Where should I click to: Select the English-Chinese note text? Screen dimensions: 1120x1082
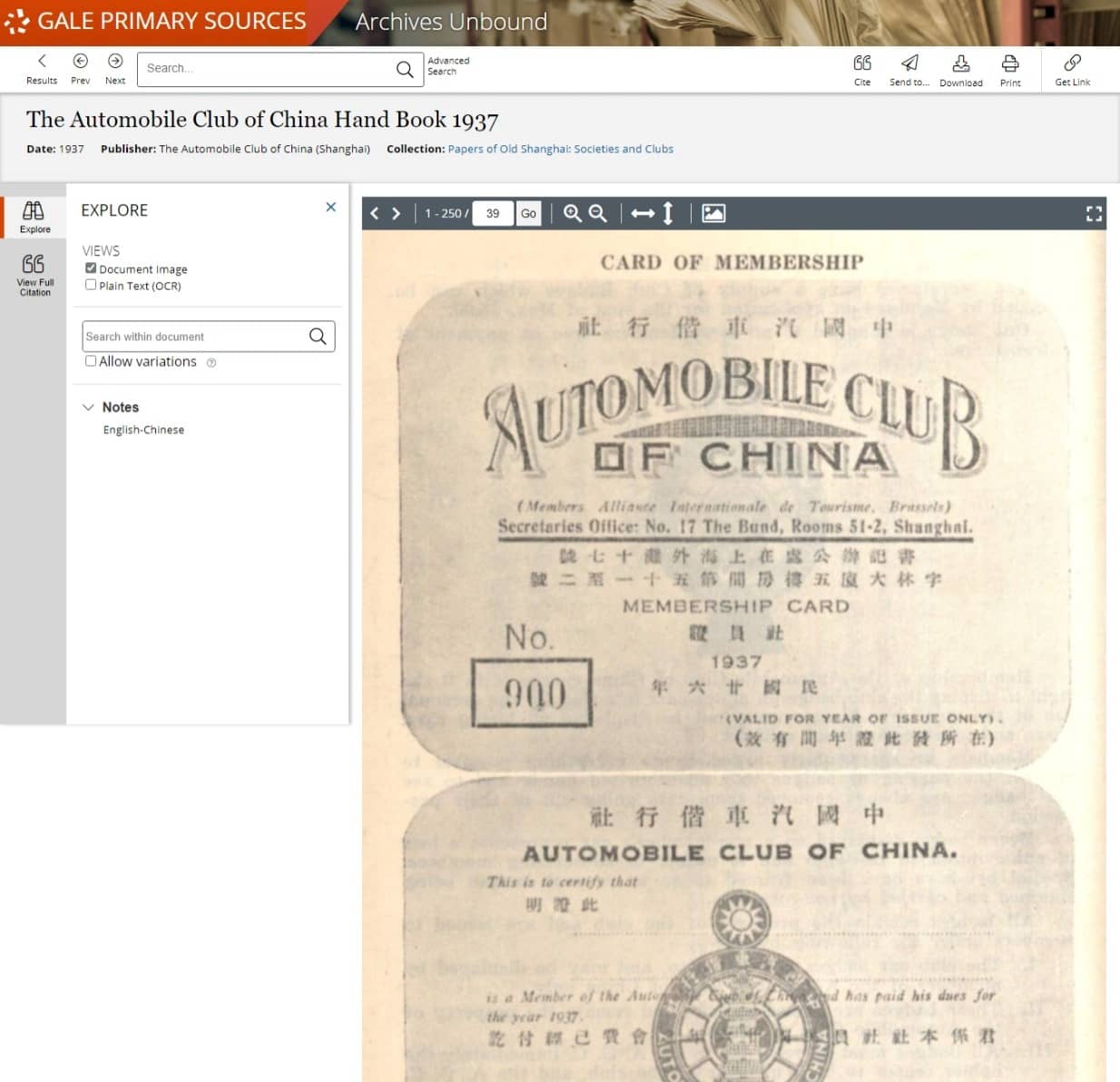pyautogui.click(x=143, y=430)
